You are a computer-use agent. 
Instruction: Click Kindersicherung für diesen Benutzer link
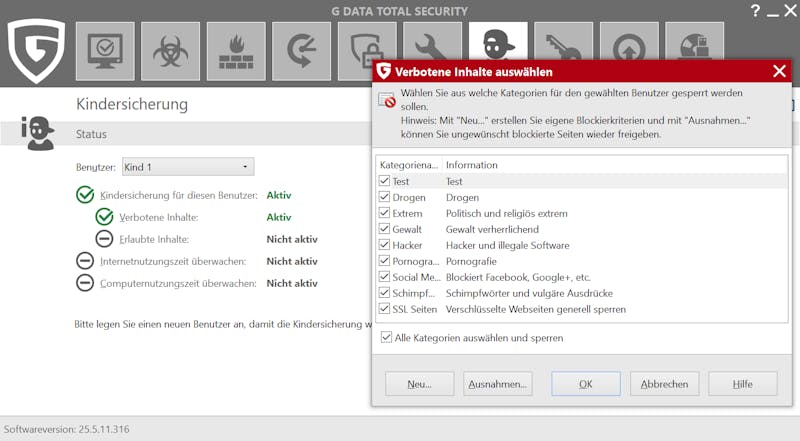pyautogui.click(x=179, y=195)
